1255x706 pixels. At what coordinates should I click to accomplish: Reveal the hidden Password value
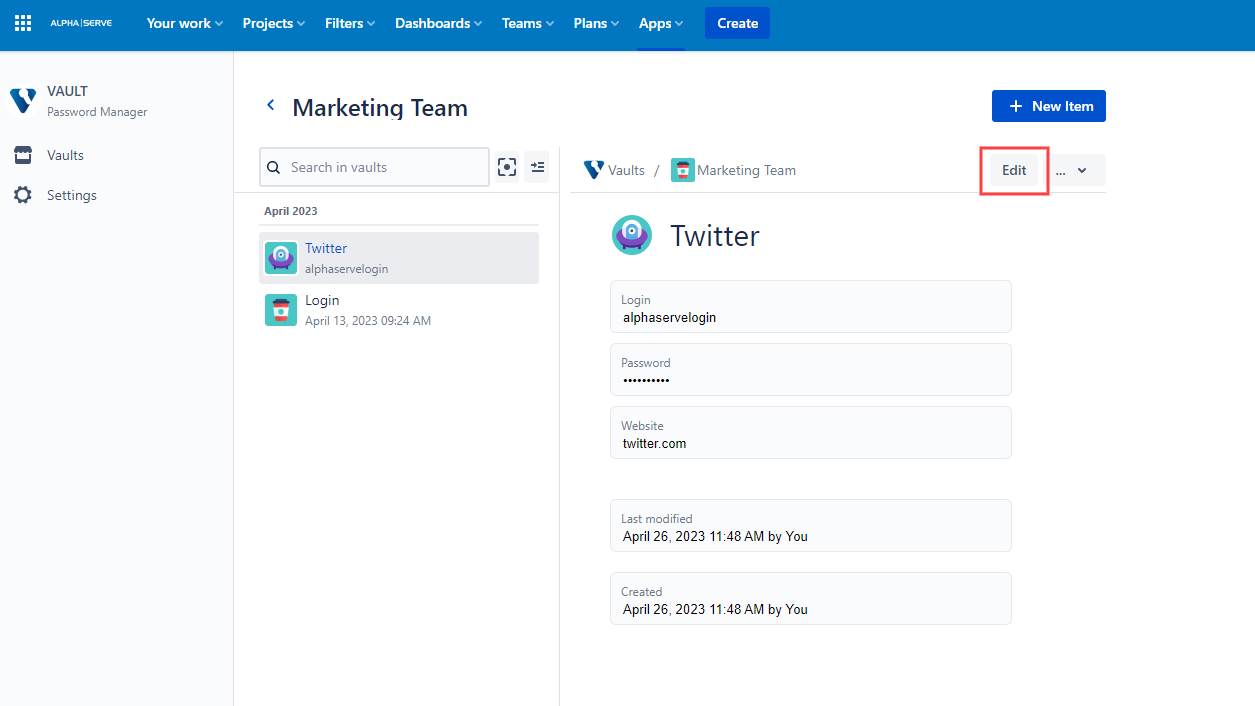coord(646,379)
